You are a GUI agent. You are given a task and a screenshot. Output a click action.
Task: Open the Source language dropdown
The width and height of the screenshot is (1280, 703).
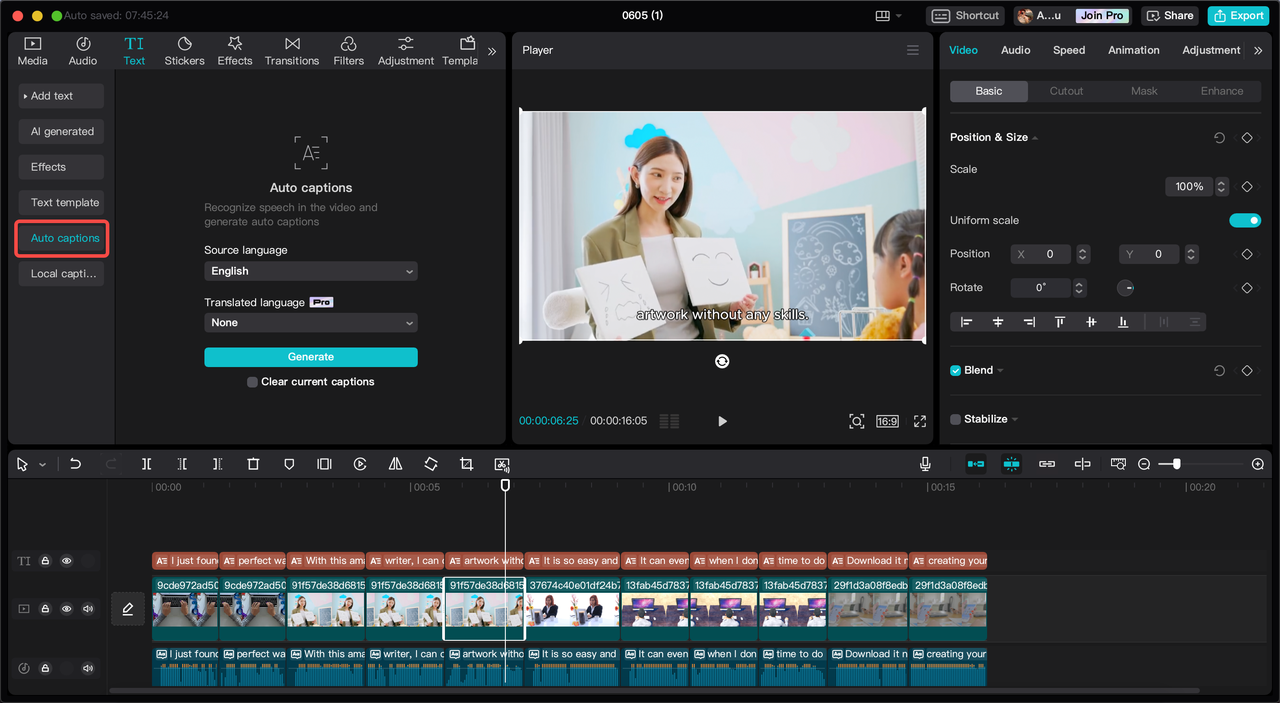pos(310,271)
